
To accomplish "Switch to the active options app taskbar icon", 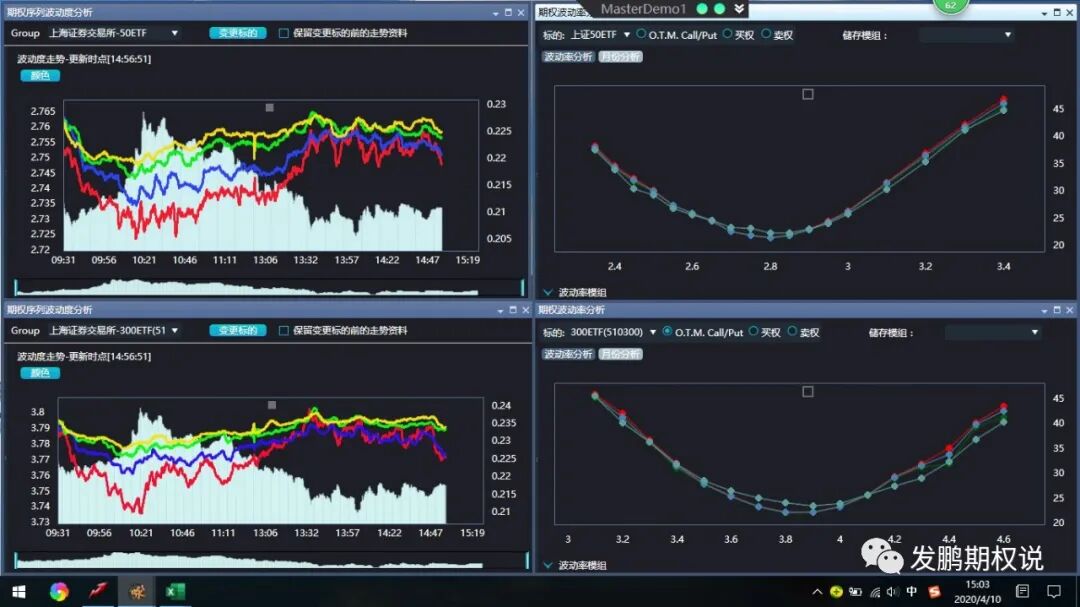I will pyautogui.click(x=137, y=591).
